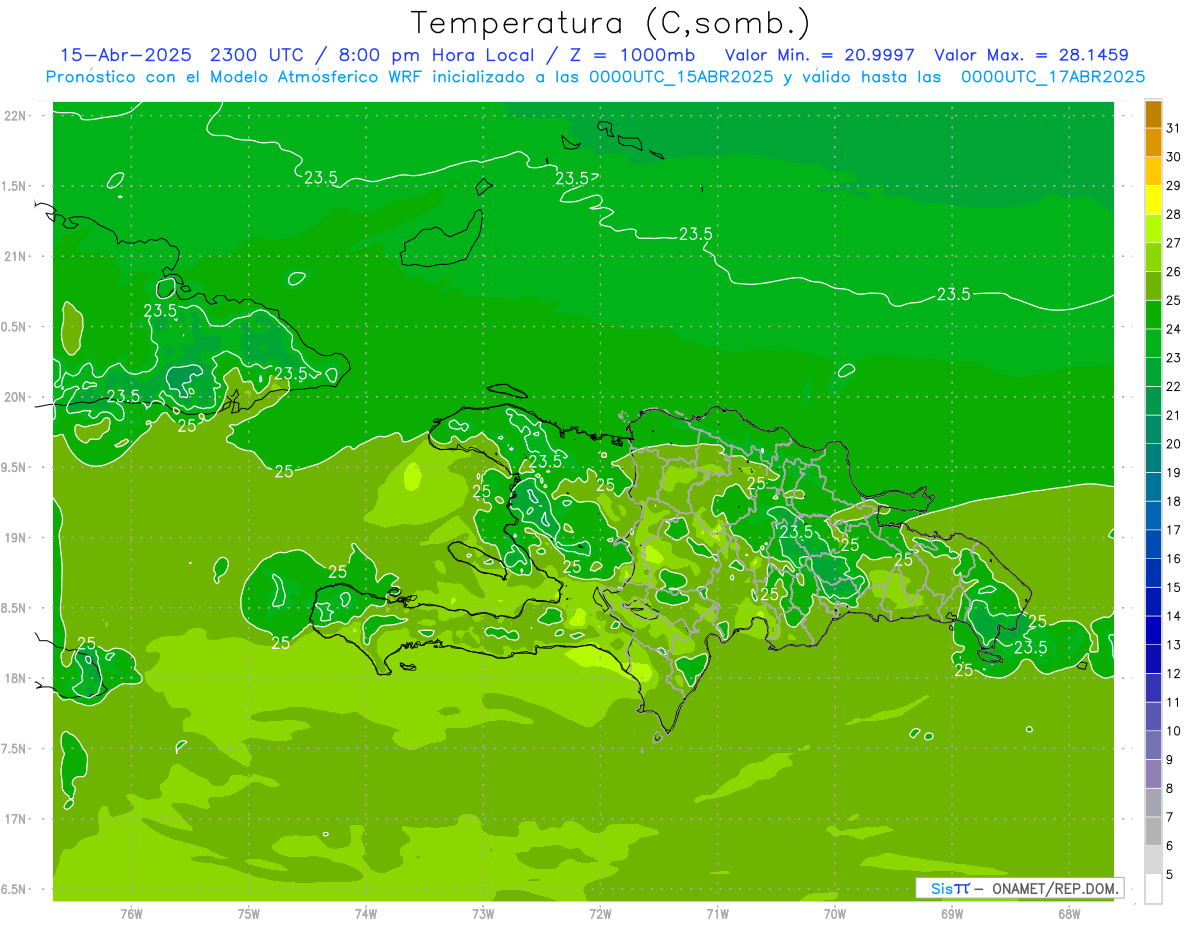Image resolution: width=1200 pixels, height=927 pixels.
Task: Click the legend value '29'
Action: click(1173, 186)
